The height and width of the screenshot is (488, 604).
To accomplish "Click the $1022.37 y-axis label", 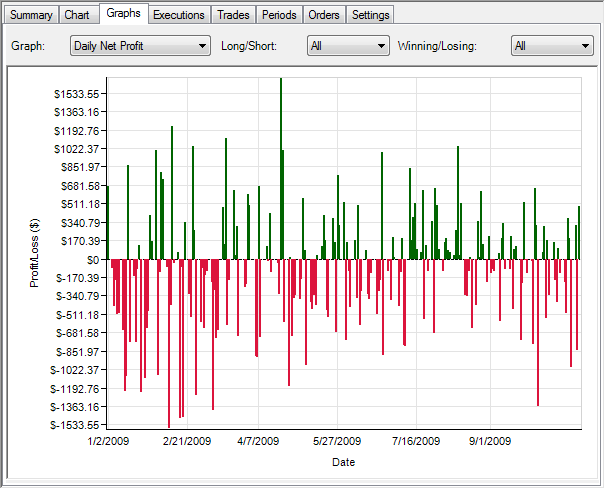I will 77,149.
